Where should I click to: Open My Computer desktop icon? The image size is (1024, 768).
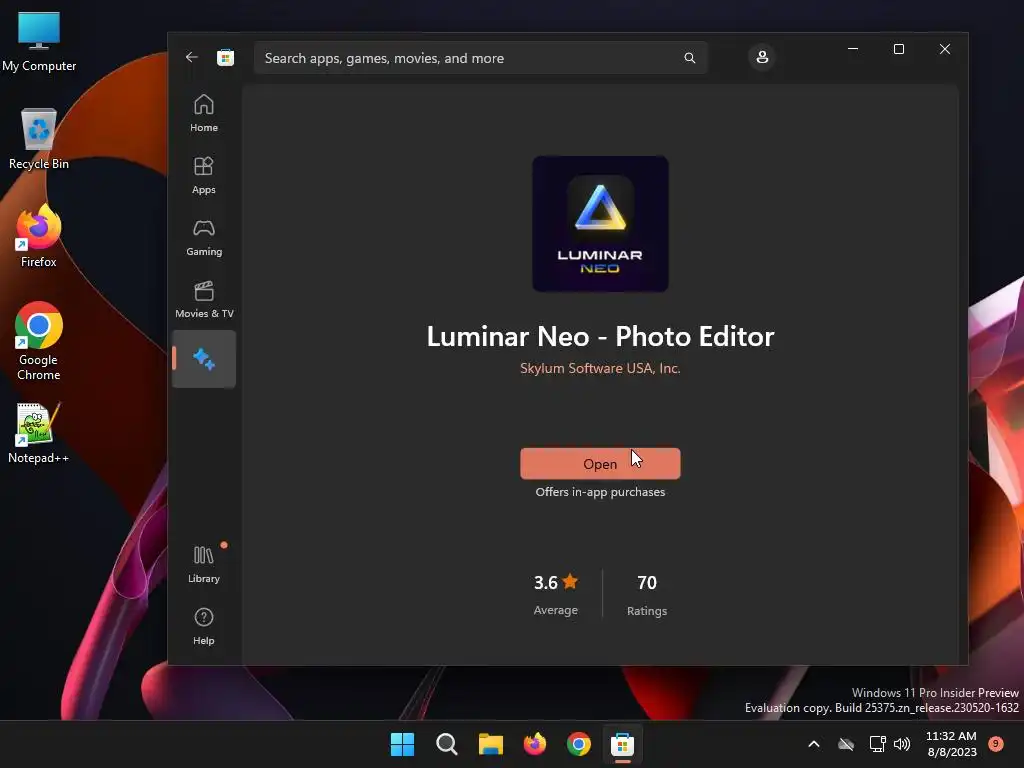click(39, 41)
